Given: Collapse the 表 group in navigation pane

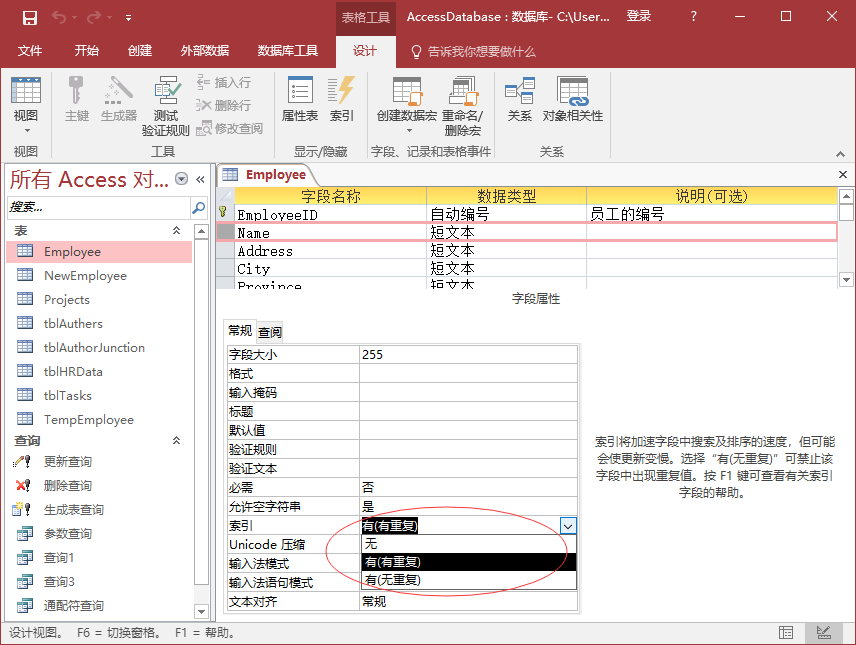Looking at the screenshot, I should coord(177,231).
